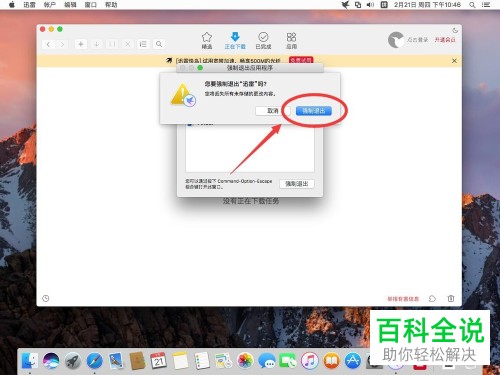Delete task using the X toolbar icon
This screenshot has height=375, width=500.
click(127, 44)
